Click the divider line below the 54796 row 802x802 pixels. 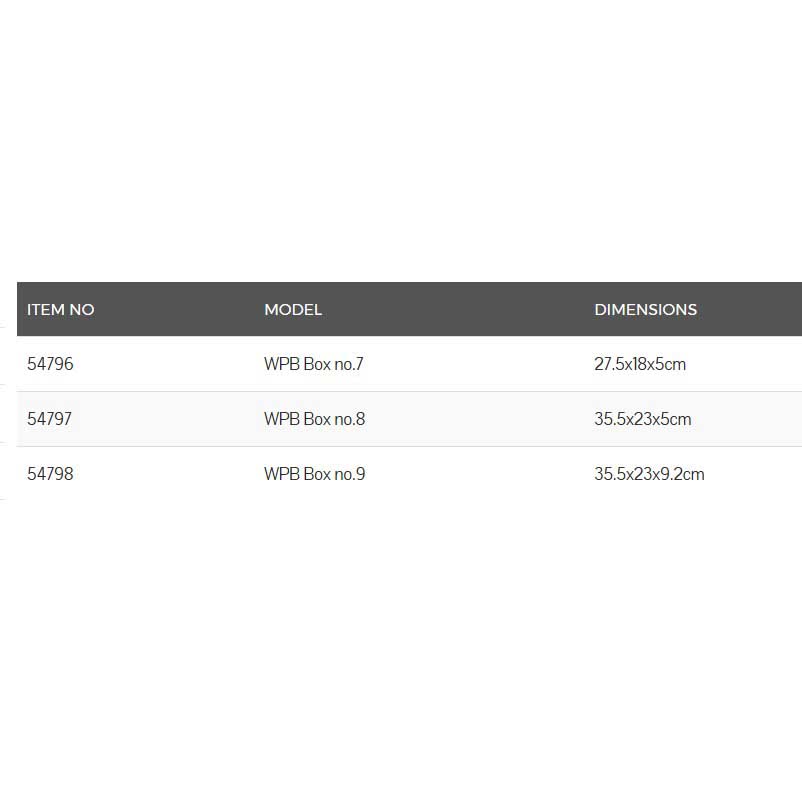[x=400, y=391]
